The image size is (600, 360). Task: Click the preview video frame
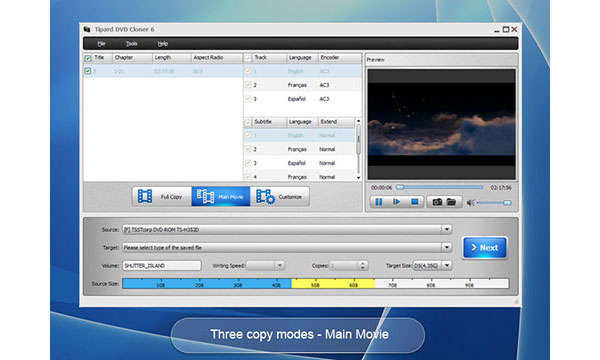coord(442,124)
